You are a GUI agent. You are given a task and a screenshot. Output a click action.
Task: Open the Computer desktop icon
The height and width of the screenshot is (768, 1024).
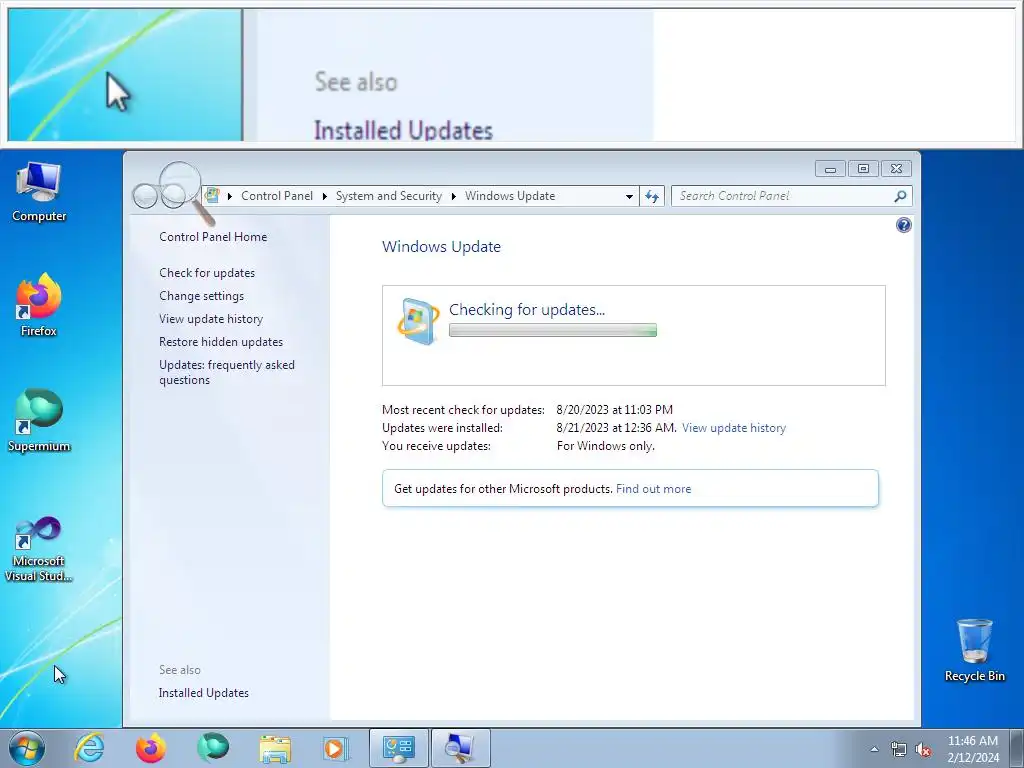pos(39,191)
